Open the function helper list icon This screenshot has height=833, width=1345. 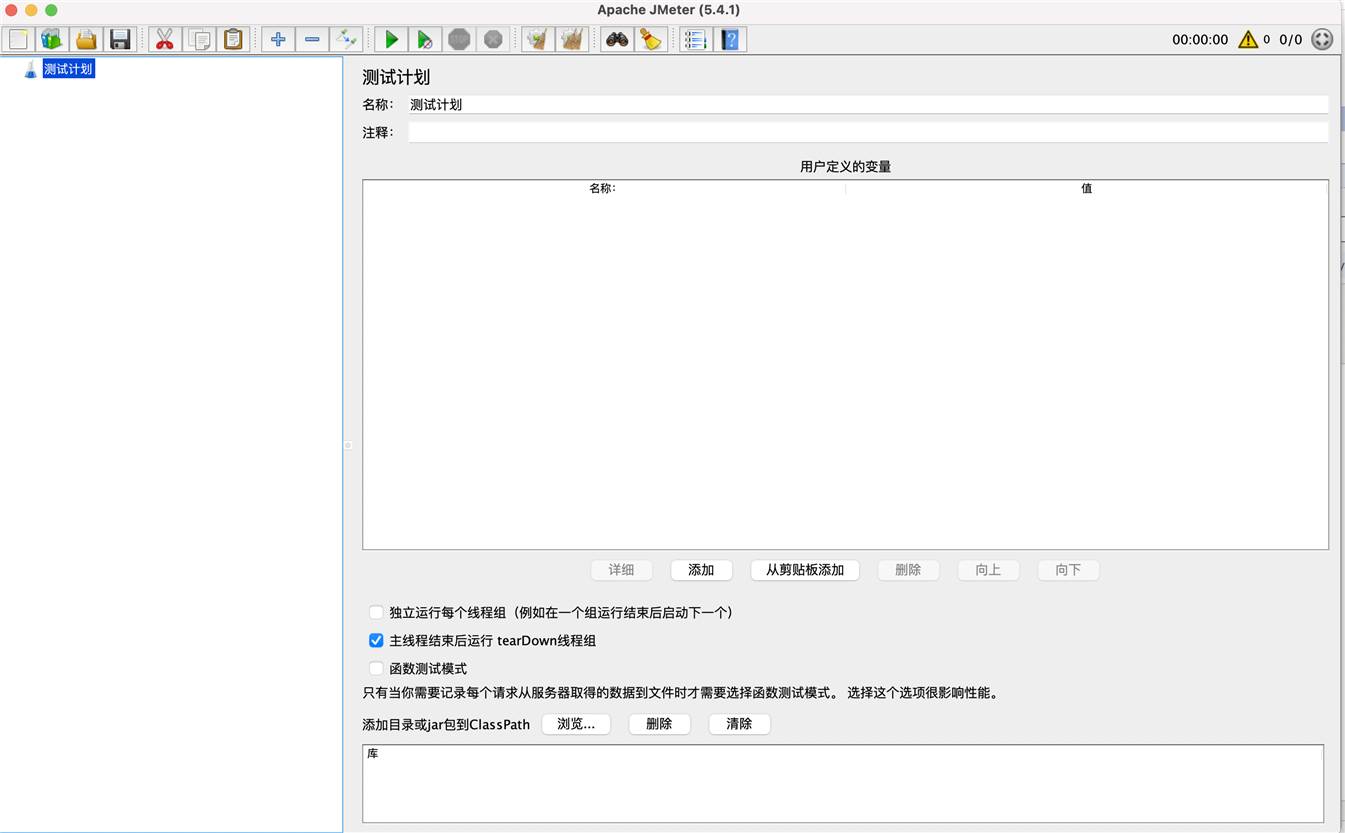click(x=696, y=39)
